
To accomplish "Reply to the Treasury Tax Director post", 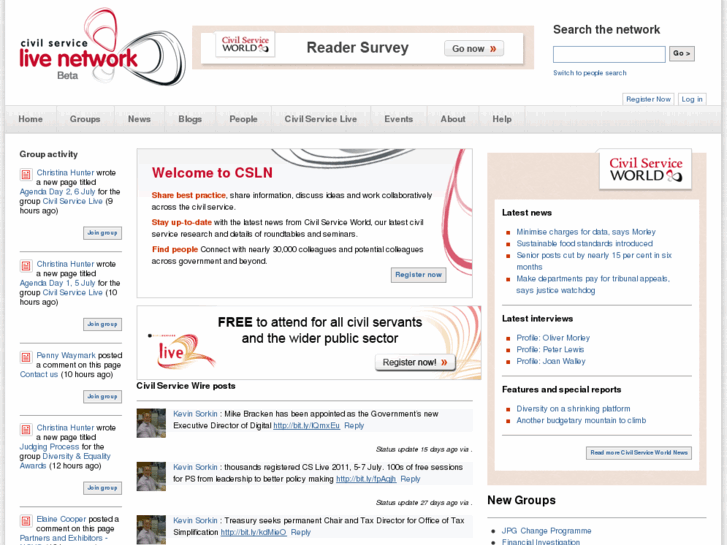I will click(x=300, y=532).
